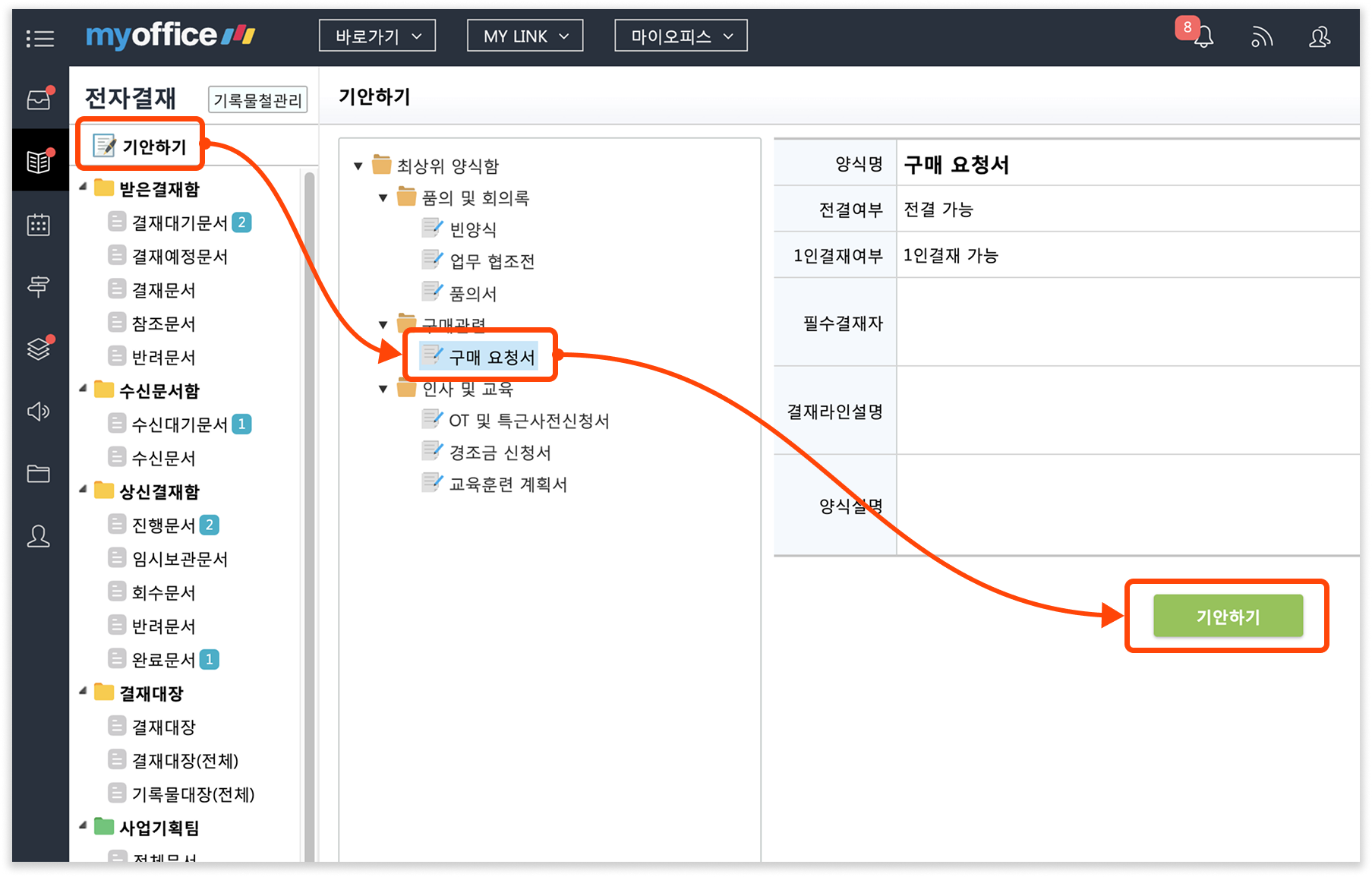Collapse the 상신결재함 tree arrow
Viewport: 1372px width, 877px height.
pyautogui.click(x=83, y=490)
